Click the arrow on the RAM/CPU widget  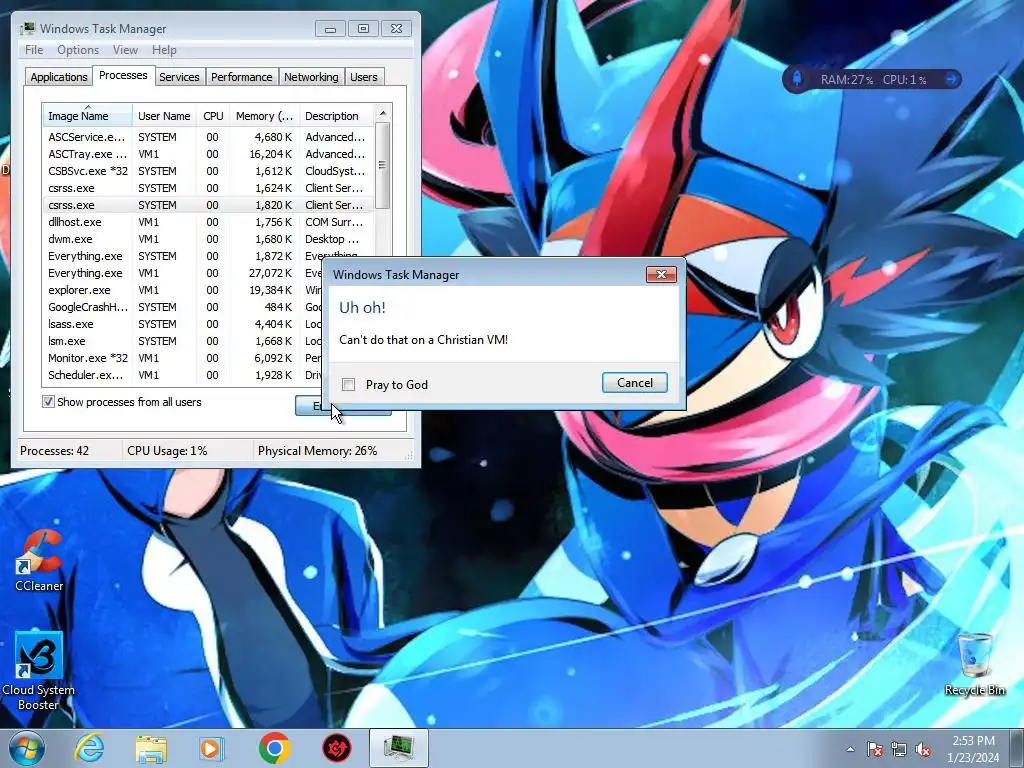pos(952,79)
